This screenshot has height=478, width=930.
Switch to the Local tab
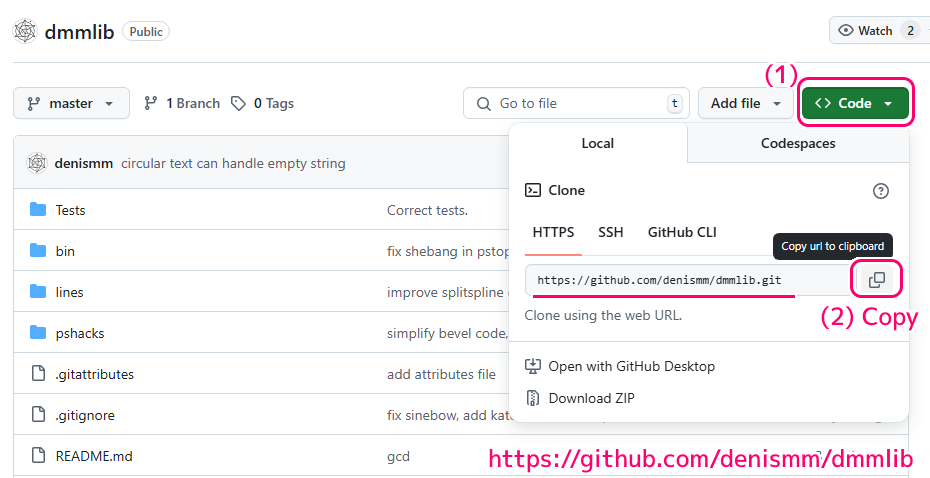[x=598, y=143]
